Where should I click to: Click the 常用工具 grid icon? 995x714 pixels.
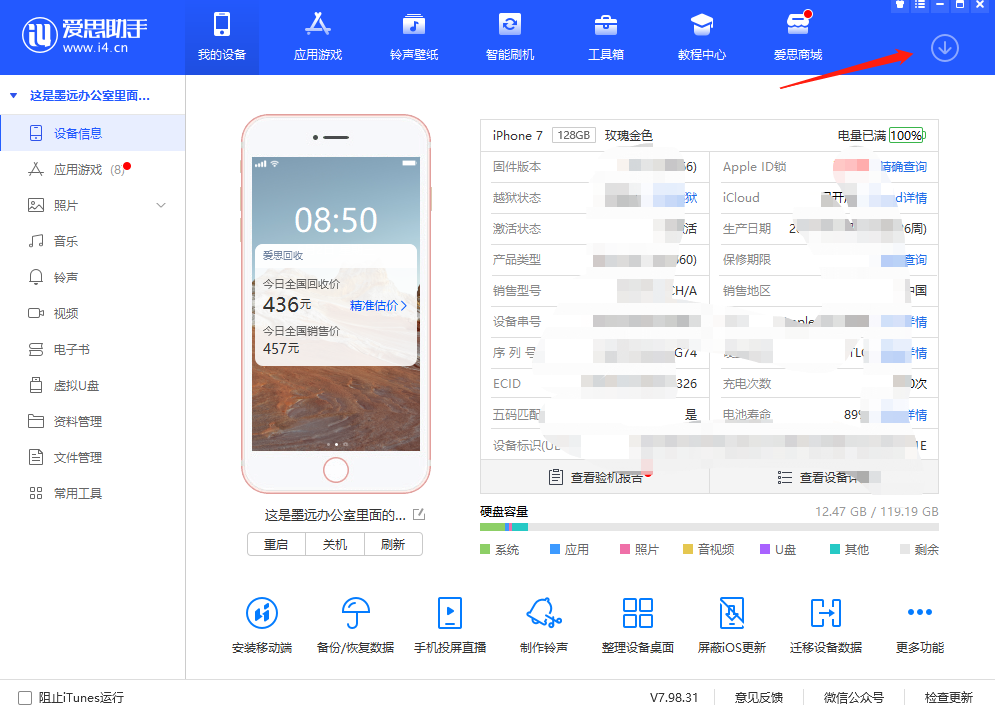(36, 493)
